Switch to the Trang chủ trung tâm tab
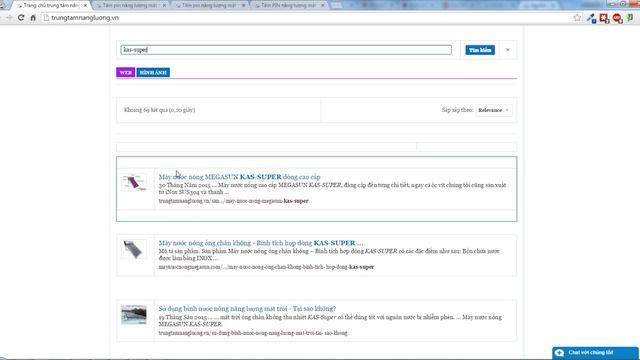 tap(51, 6)
